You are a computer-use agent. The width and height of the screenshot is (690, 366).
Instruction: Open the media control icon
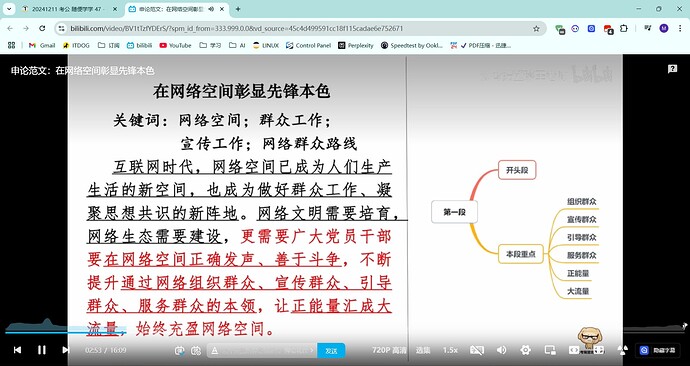(x=648, y=29)
